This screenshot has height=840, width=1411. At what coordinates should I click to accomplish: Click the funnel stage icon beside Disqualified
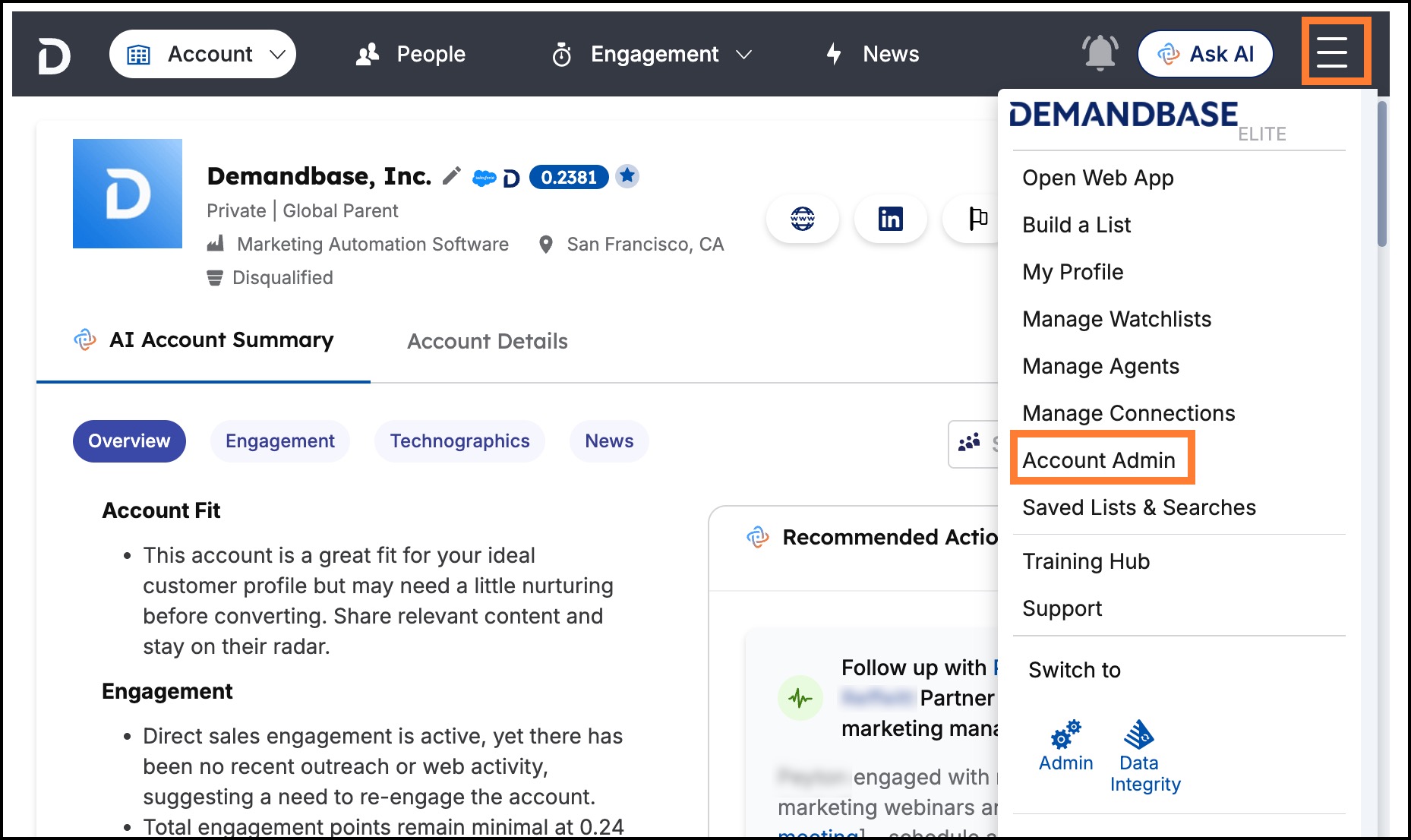[x=215, y=278]
